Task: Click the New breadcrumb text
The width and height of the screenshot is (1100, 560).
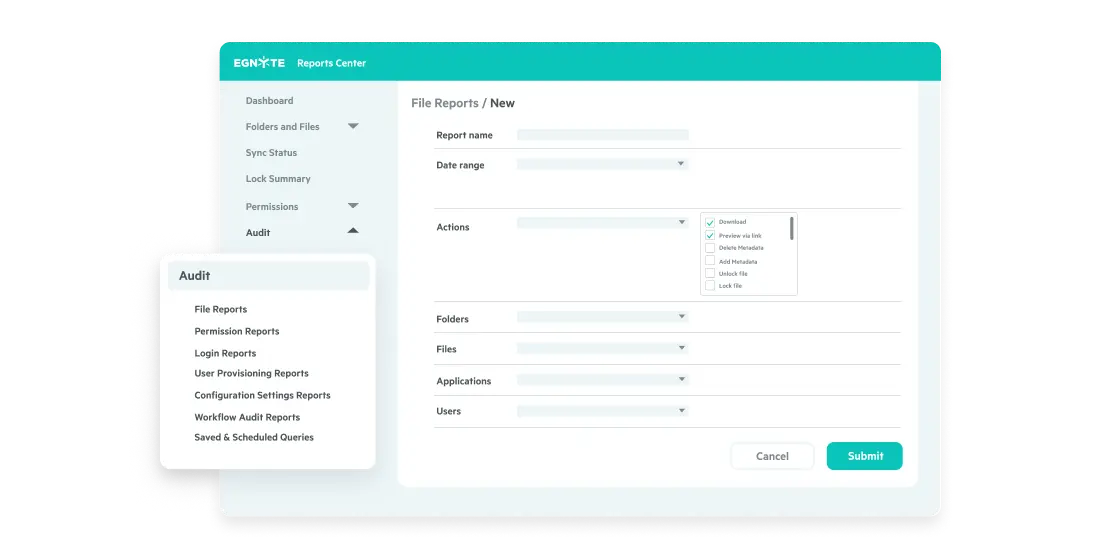Action: 502,103
